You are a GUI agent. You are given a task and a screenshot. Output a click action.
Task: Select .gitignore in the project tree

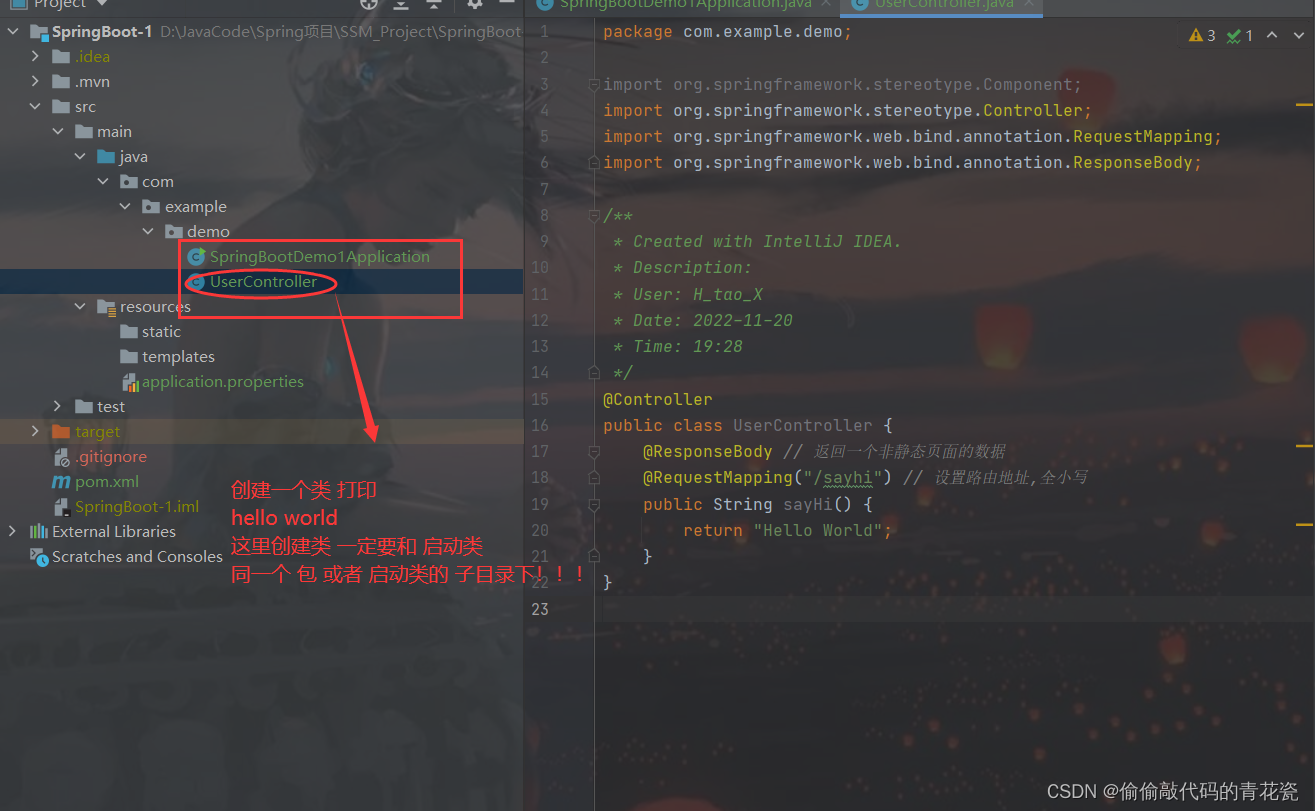[111, 457]
